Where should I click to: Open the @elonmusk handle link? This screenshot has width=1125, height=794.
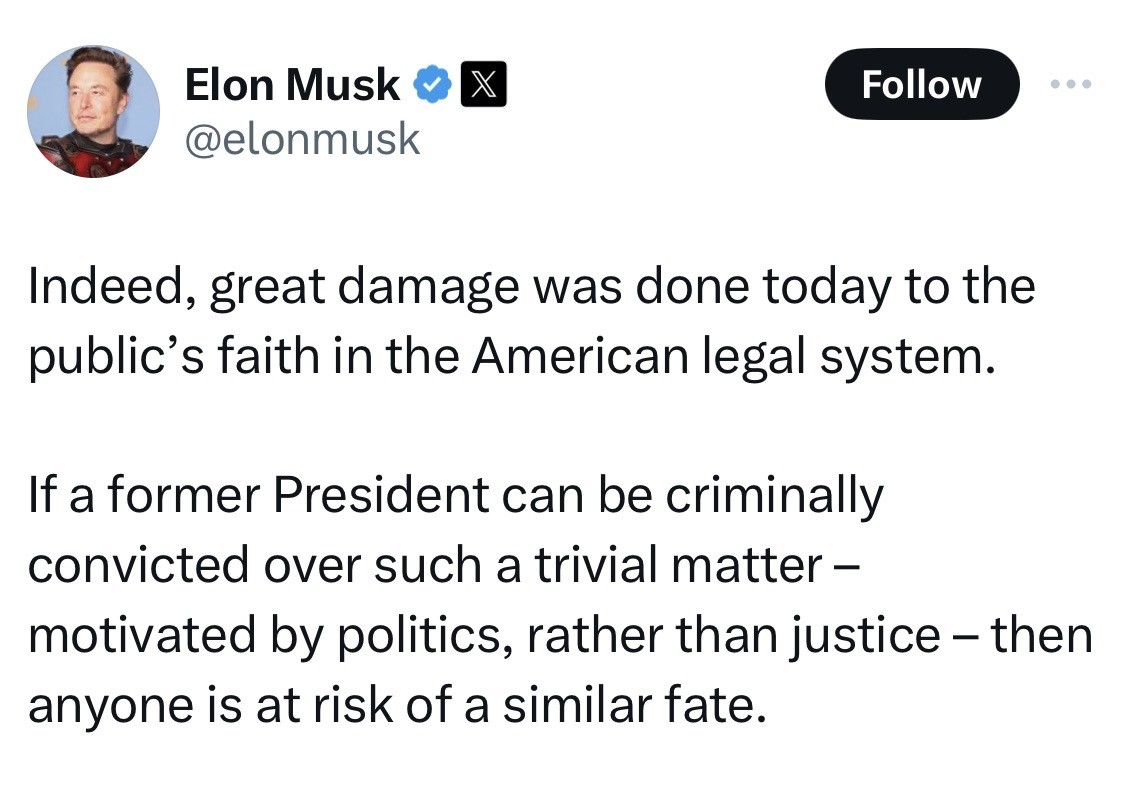tap(302, 139)
